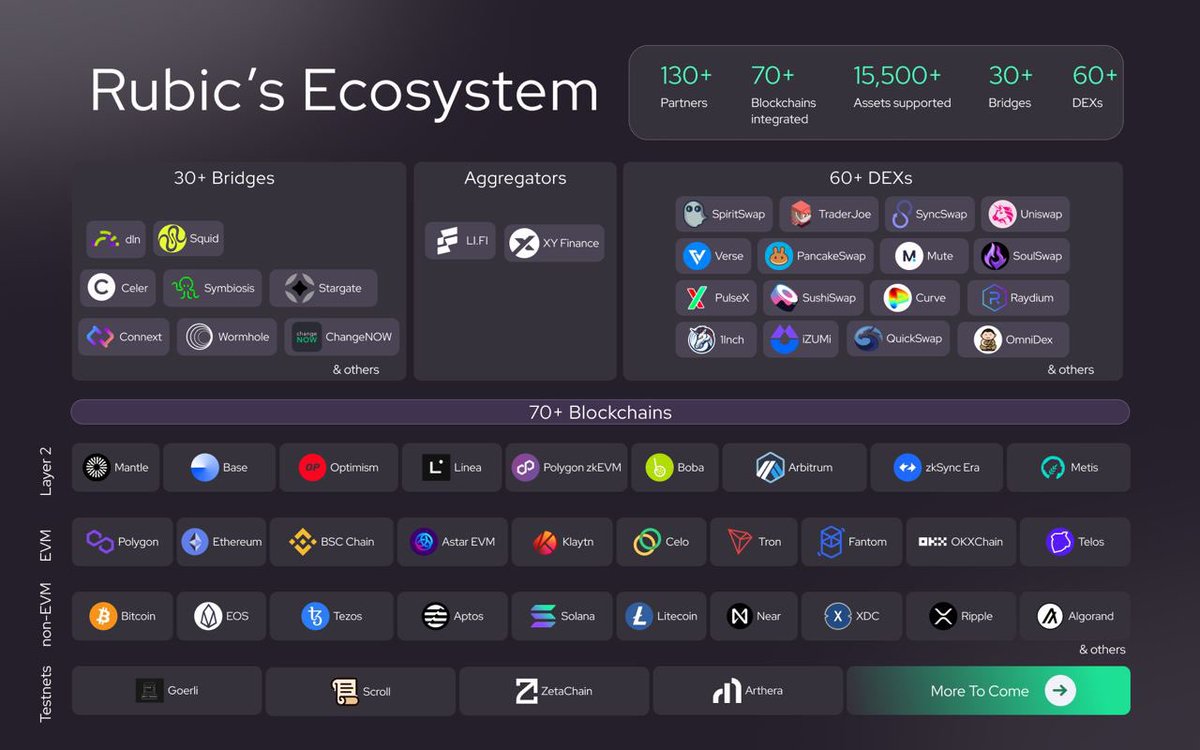
Task: Click the non-EVM row label
Action: click(x=45, y=616)
